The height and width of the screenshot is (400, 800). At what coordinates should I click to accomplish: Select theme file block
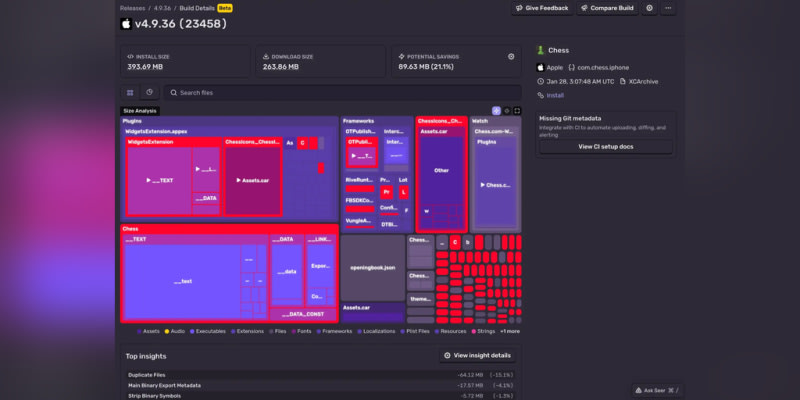pos(420,299)
